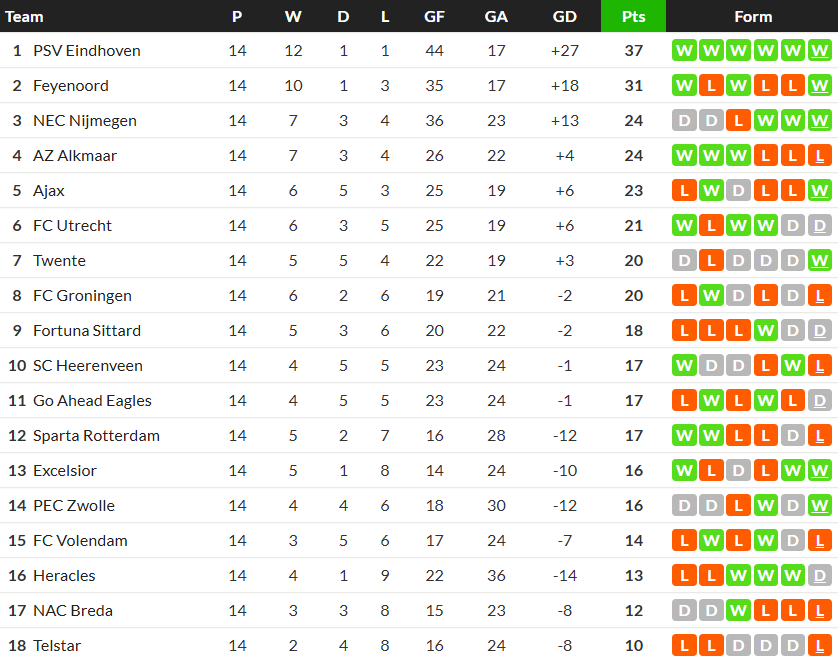This screenshot has width=838, height=665.
Task: Select AZ Alkmaar's underlined latest loss badge
Action: (819, 156)
